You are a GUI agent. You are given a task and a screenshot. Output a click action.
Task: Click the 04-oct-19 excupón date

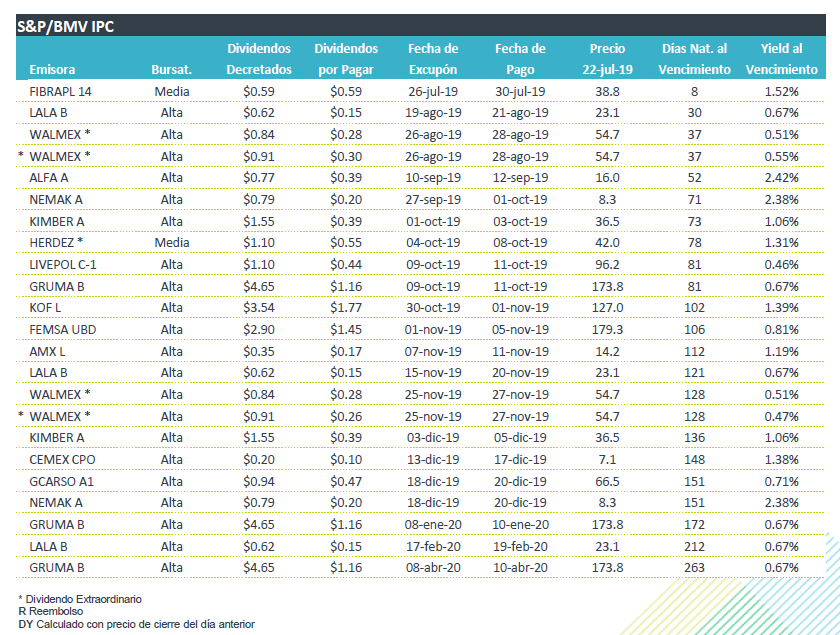click(433, 243)
